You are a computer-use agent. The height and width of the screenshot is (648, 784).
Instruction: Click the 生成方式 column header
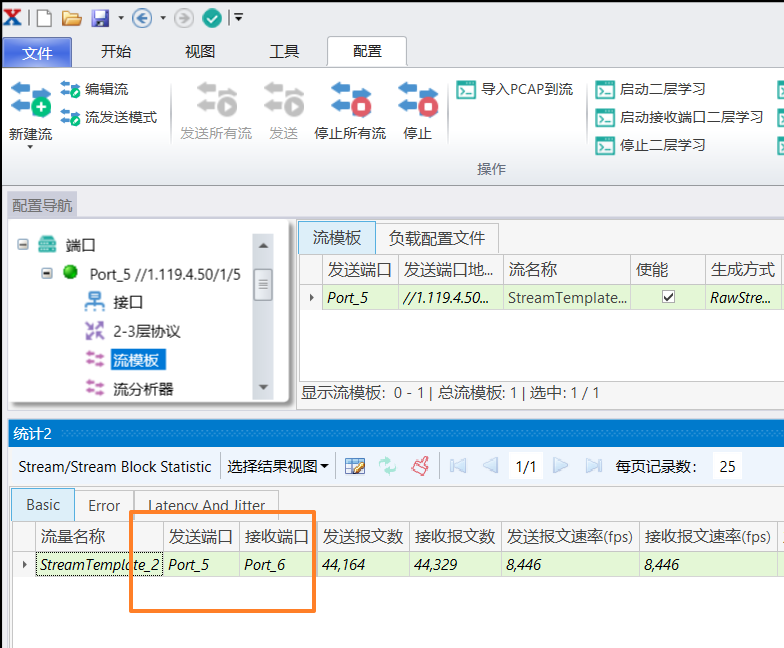pyautogui.click(x=743, y=270)
